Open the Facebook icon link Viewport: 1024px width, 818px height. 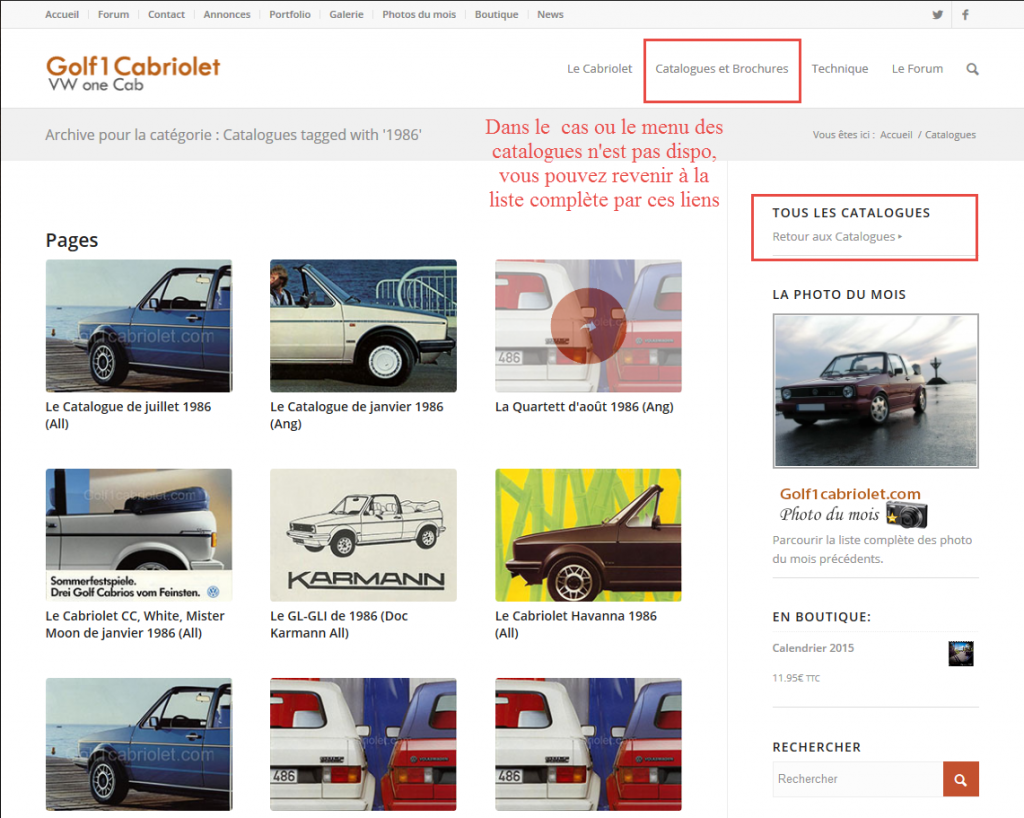coord(965,14)
